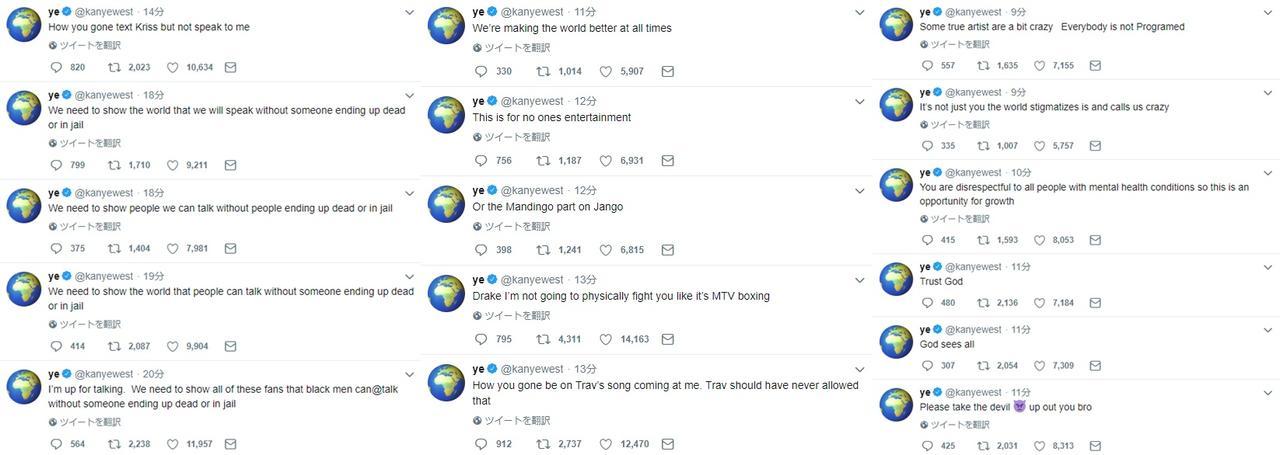Image resolution: width=1280 pixels, height=455 pixels.
Task: Open the 14分 timestamp of 'text Kriss' tweet
Action: [154, 12]
